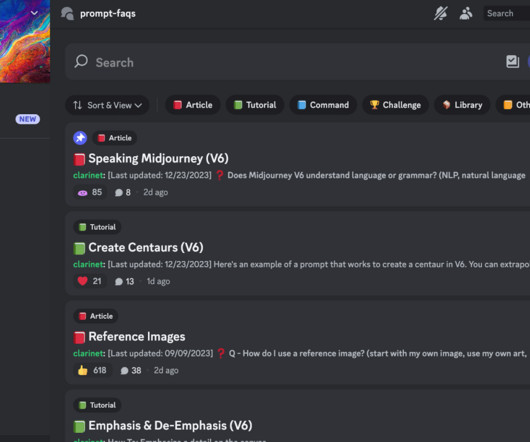This screenshot has height=442, width=530.
Task: Click the prompt-faqs channel title
Action: point(108,14)
